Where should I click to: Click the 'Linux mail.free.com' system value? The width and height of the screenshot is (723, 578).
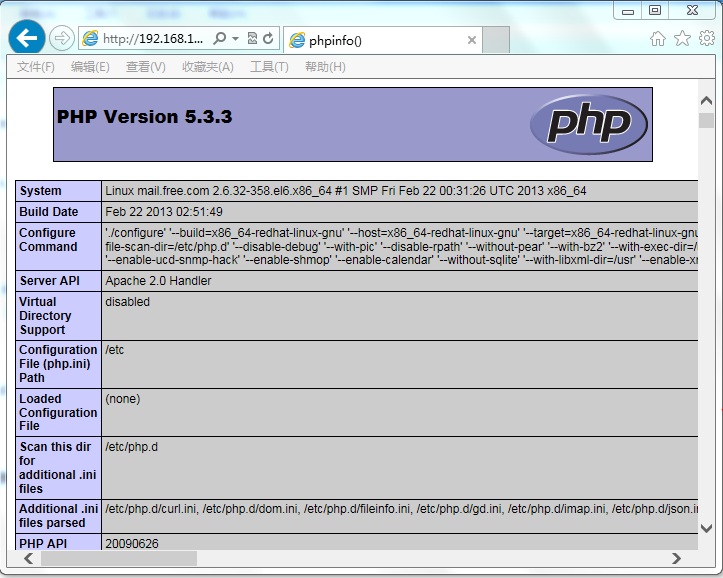346,191
